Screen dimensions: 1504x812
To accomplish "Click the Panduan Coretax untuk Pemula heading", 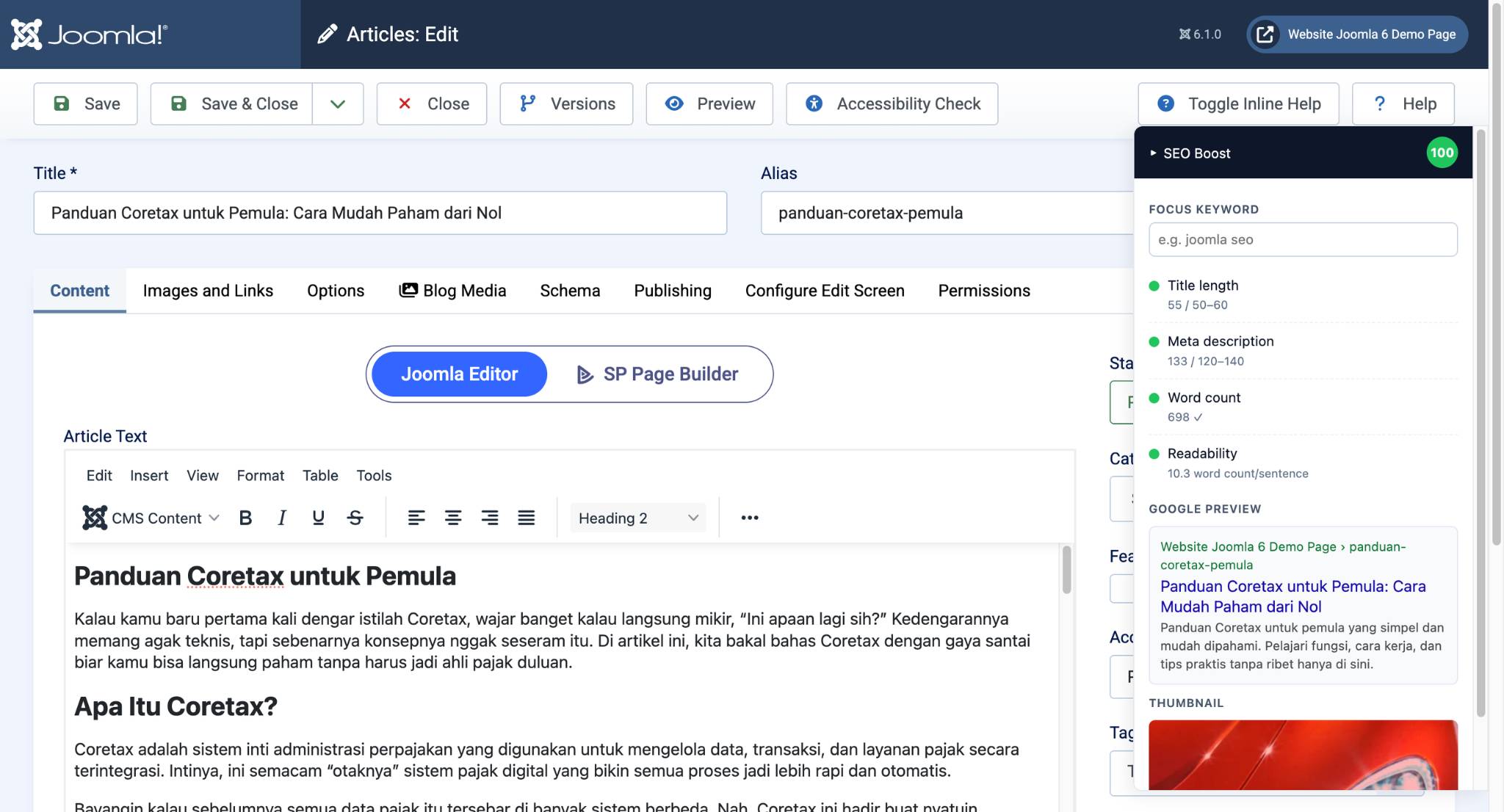I will pyautogui.click(x=265, y=576).
